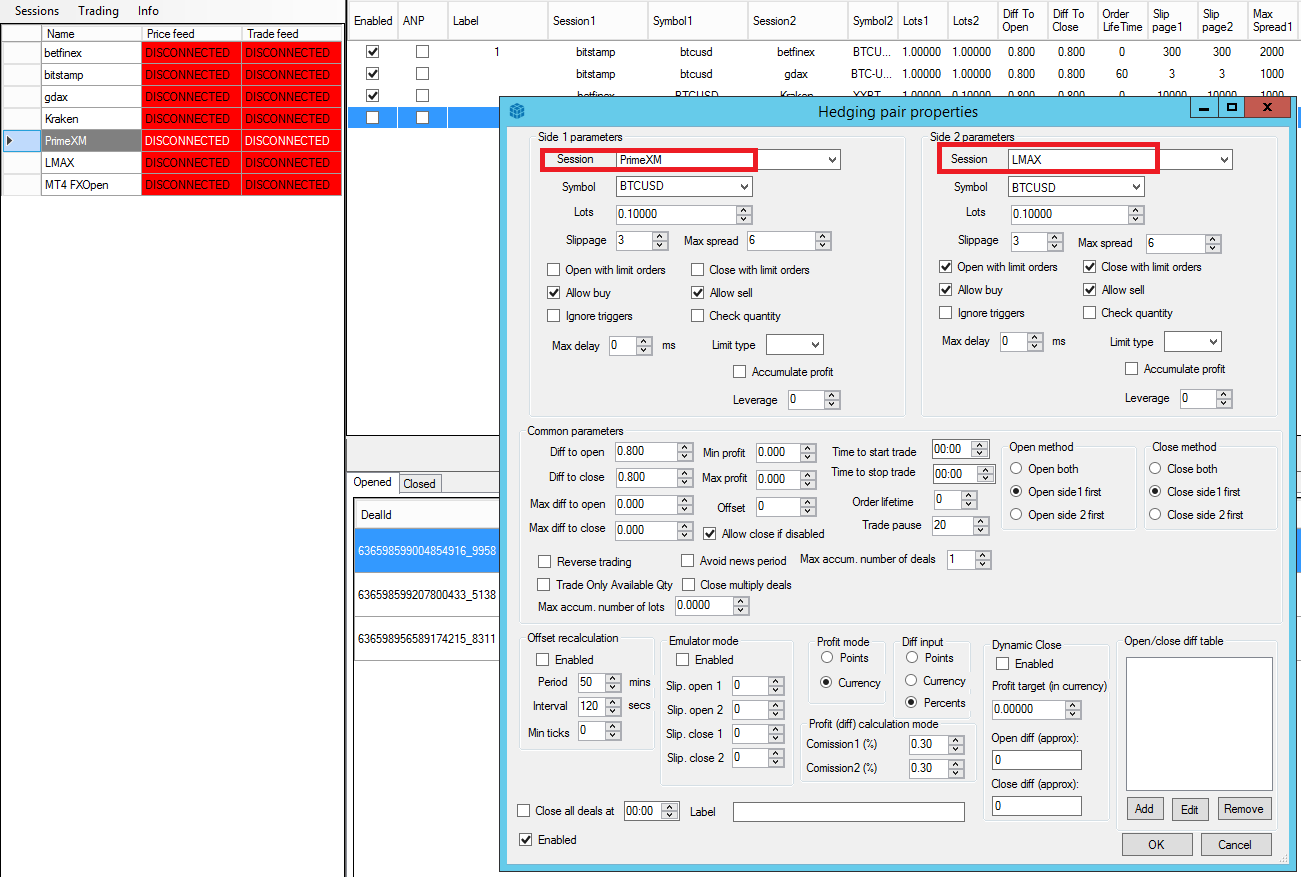Check Side 1 Ignore triggers
This screenshot has width=1301, height=877.
[x=554, y=316]
